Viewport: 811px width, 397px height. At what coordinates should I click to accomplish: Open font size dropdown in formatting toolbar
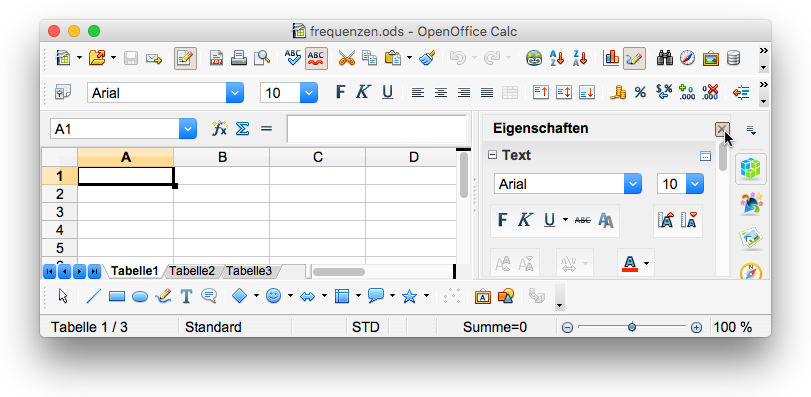pos(309,93)
